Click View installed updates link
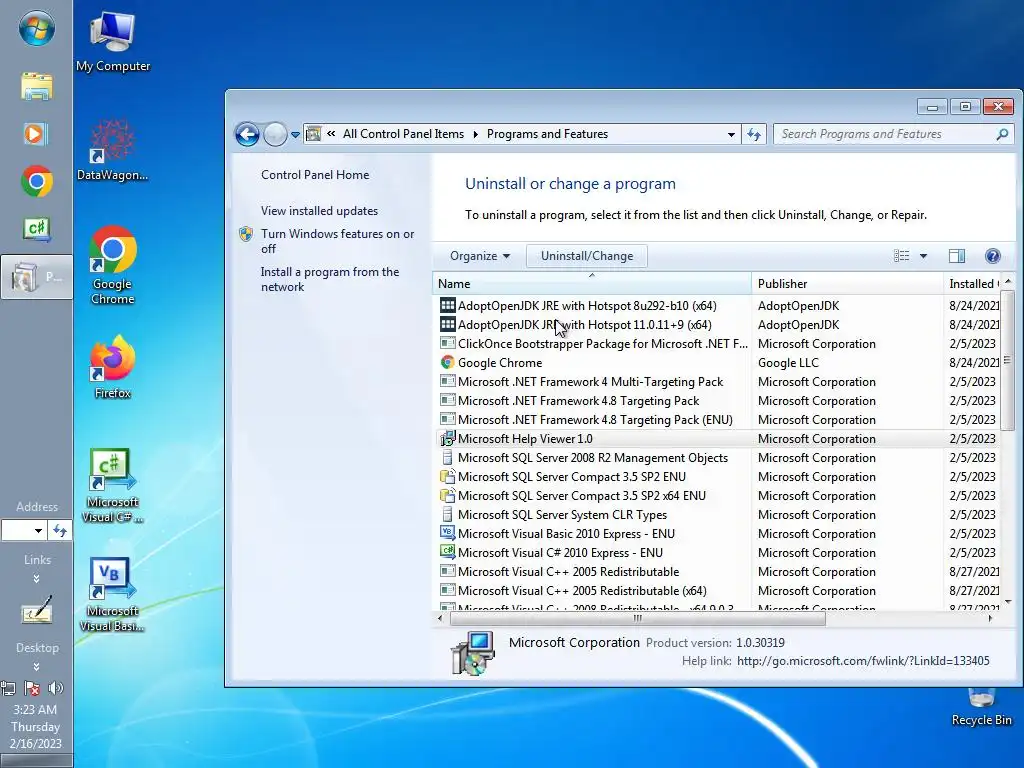 [319, 211]
